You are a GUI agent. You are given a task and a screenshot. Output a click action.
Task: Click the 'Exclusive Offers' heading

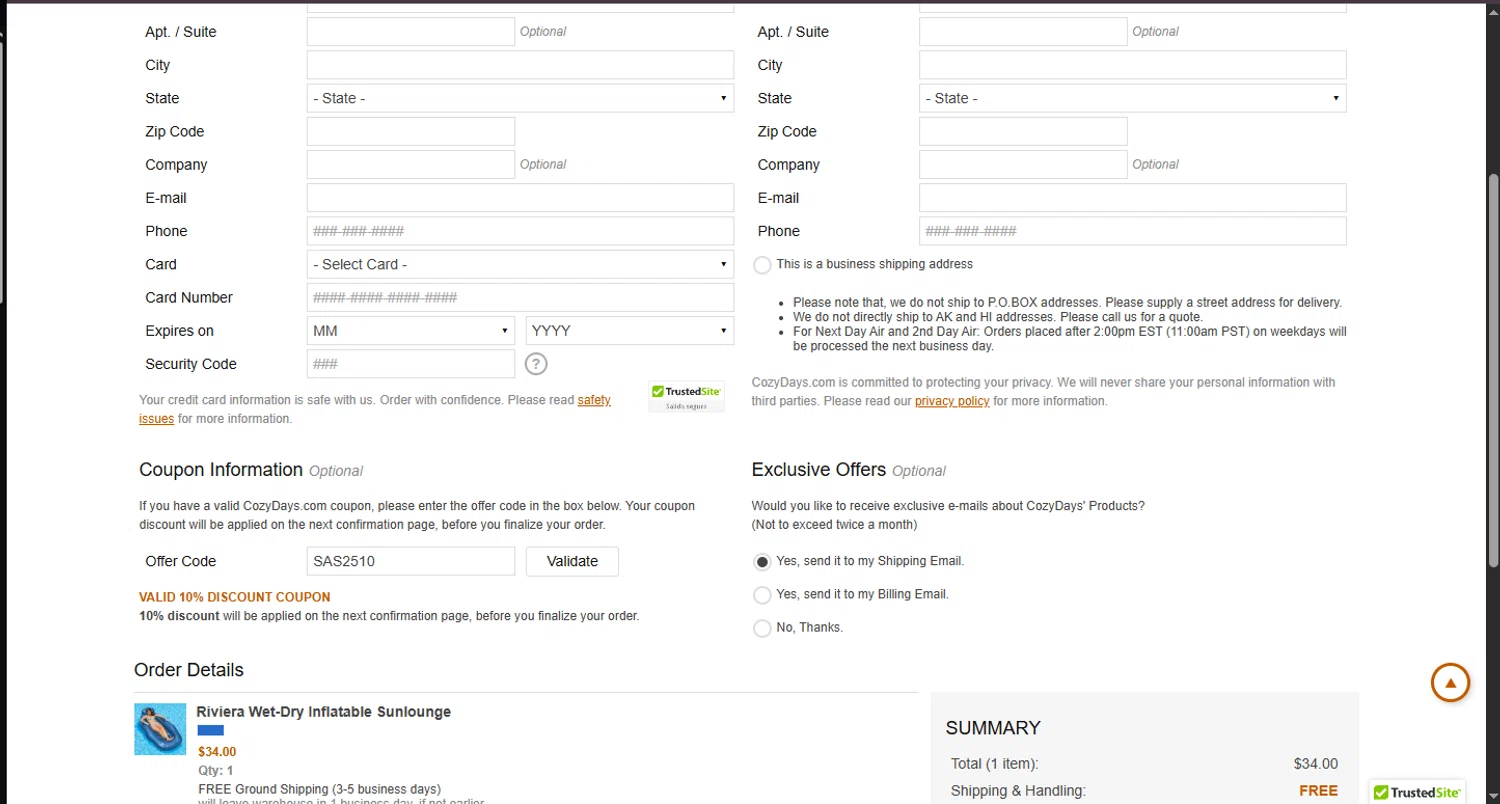click(x=819, y=470)
